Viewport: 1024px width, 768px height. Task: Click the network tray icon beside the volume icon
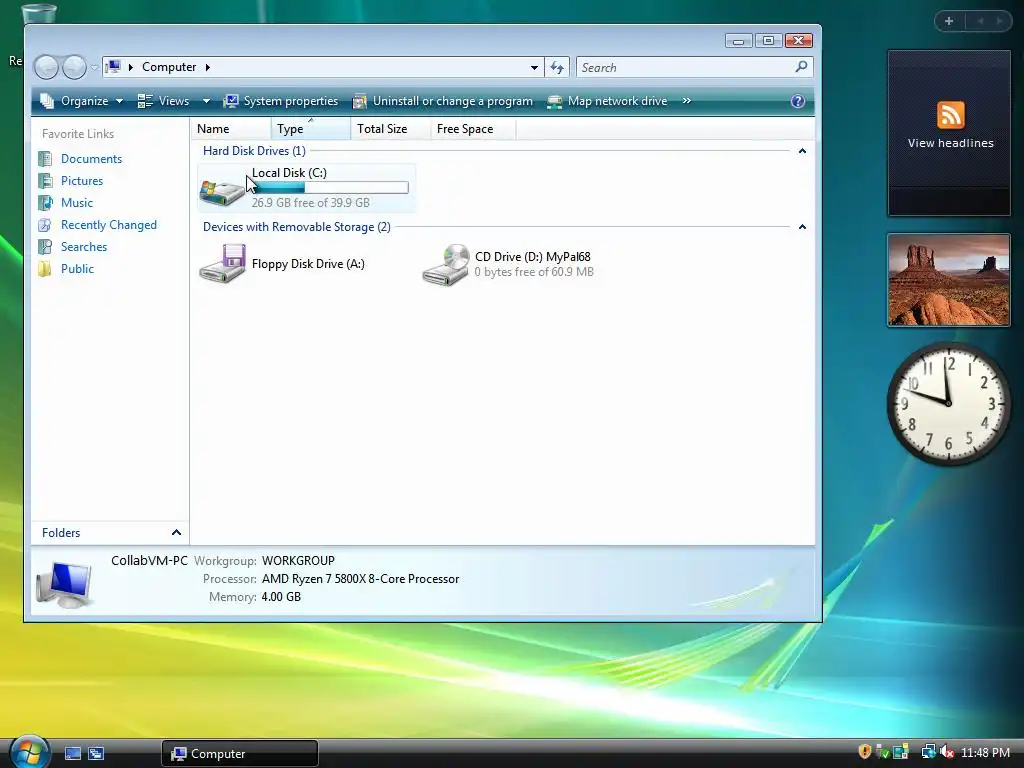click(928, 752)
